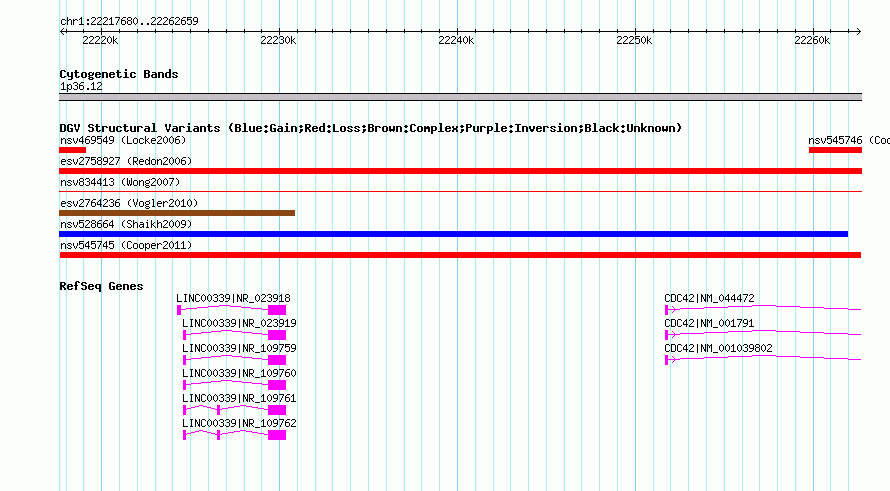Open LINC00339|NR_109760 transcript label
This screenshot has height=491, width=890.
(239, 373)
